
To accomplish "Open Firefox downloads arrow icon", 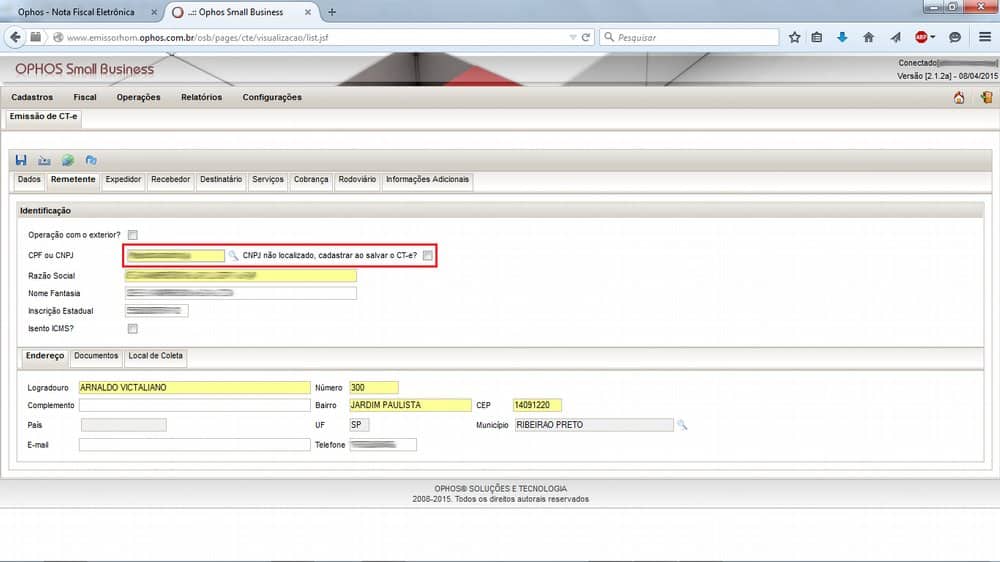I will (842, 38).
